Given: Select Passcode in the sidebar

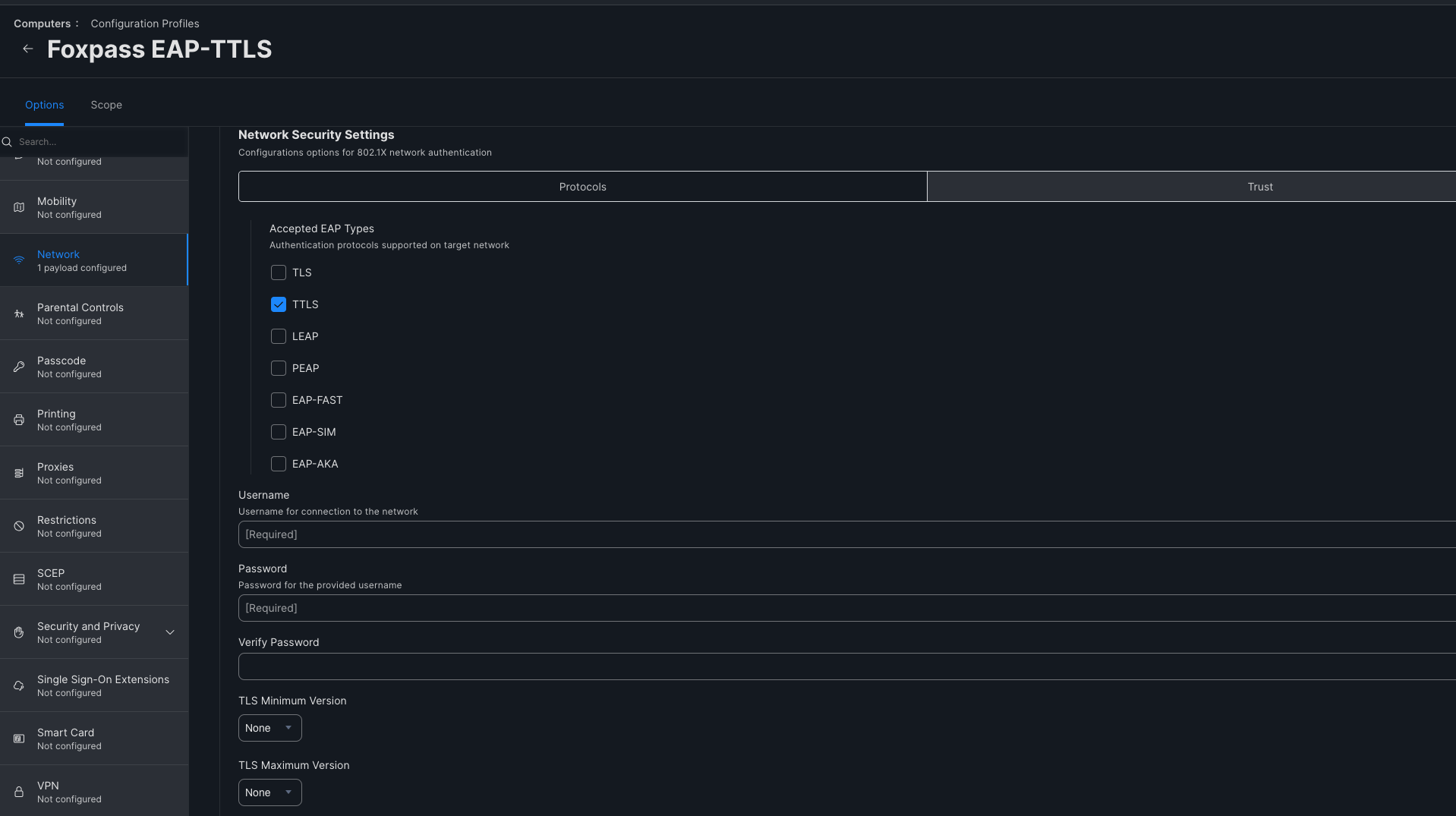Looking at the screenshot, I should point(94,367).
